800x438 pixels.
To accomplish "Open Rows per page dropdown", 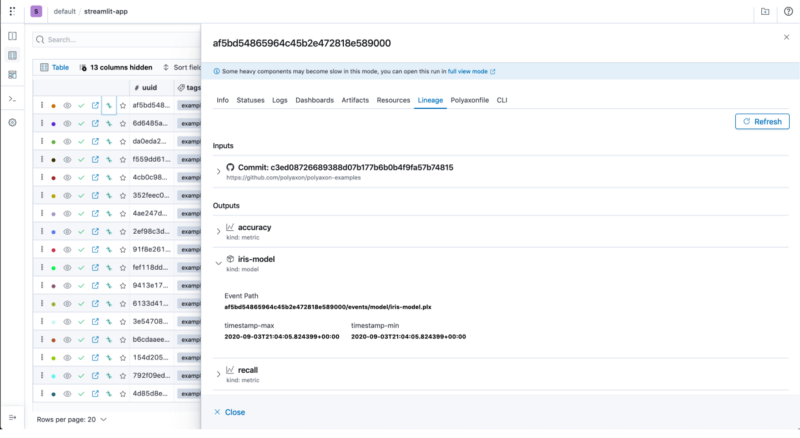I will pyautogui.click(x=71, y=420).
